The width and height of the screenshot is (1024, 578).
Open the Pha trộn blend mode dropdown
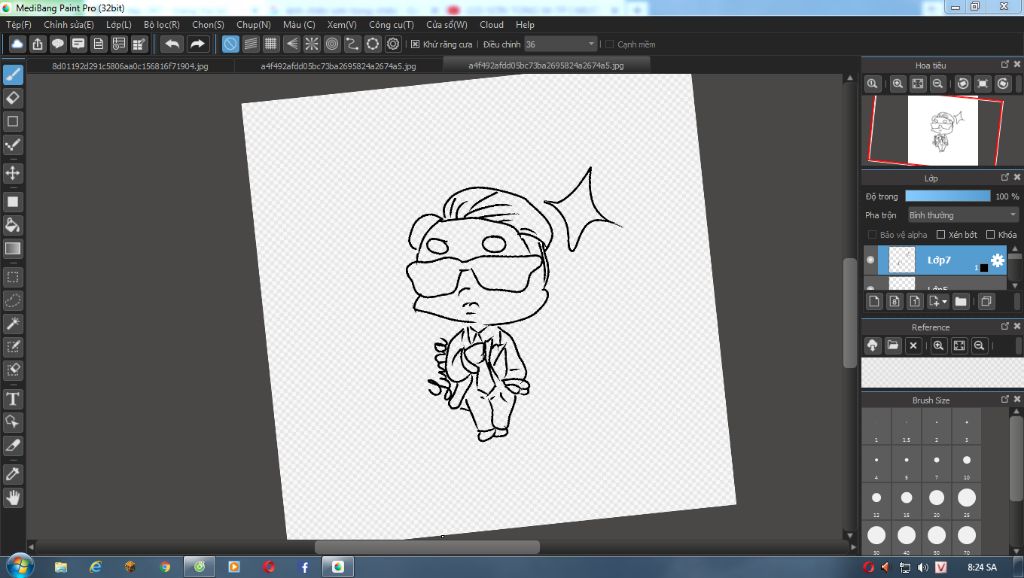coord(963,215)
